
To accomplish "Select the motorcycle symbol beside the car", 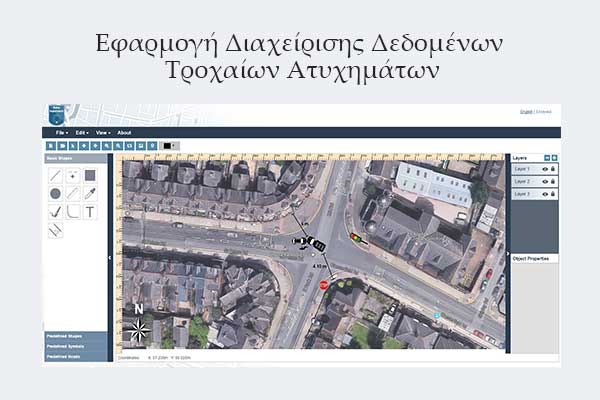I will coord(300,242).
